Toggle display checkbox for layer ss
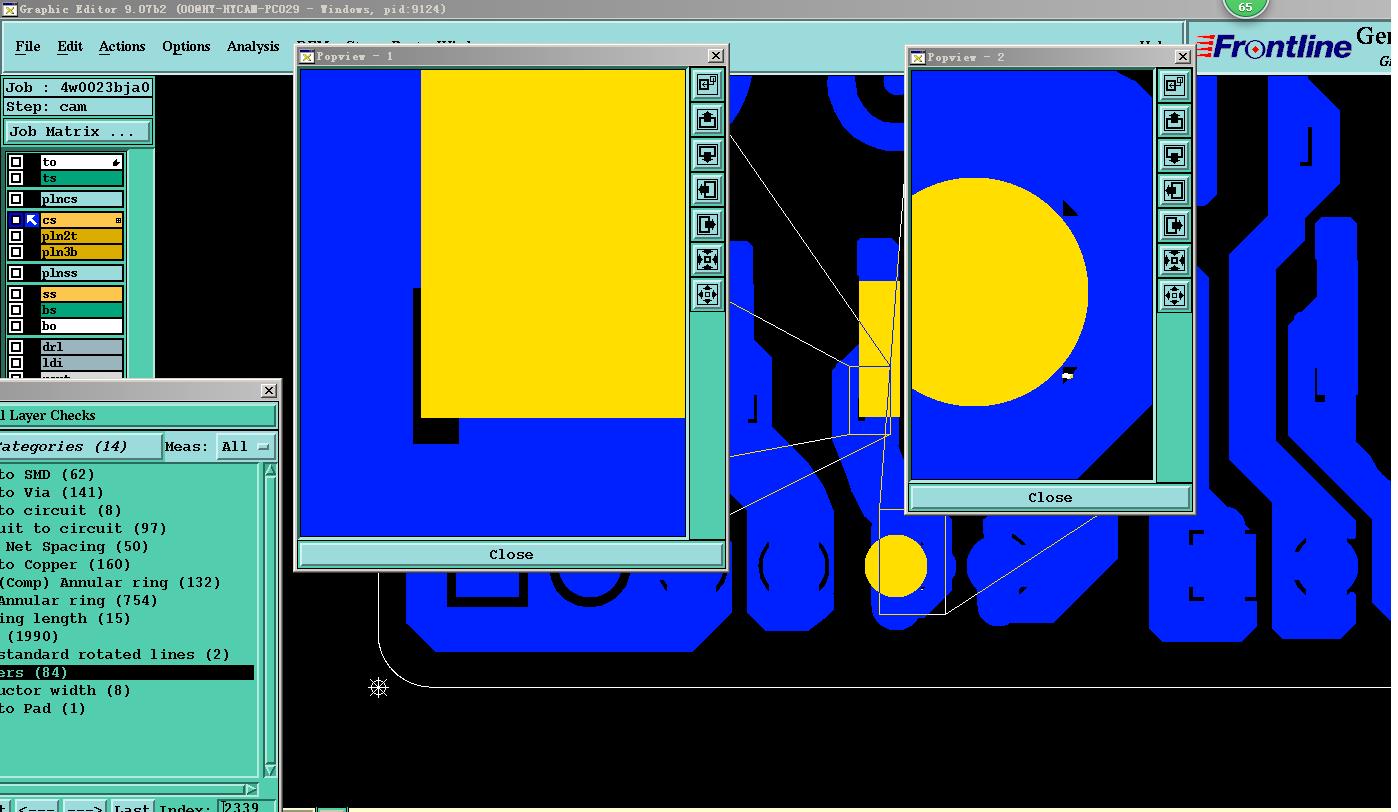This screenshot has height=812, width=1398. (x=16, y=294)
